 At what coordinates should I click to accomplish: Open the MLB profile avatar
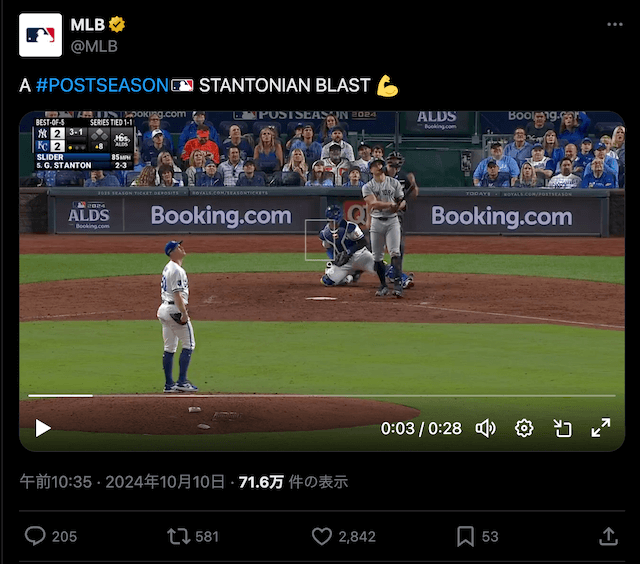click(40, 35)
